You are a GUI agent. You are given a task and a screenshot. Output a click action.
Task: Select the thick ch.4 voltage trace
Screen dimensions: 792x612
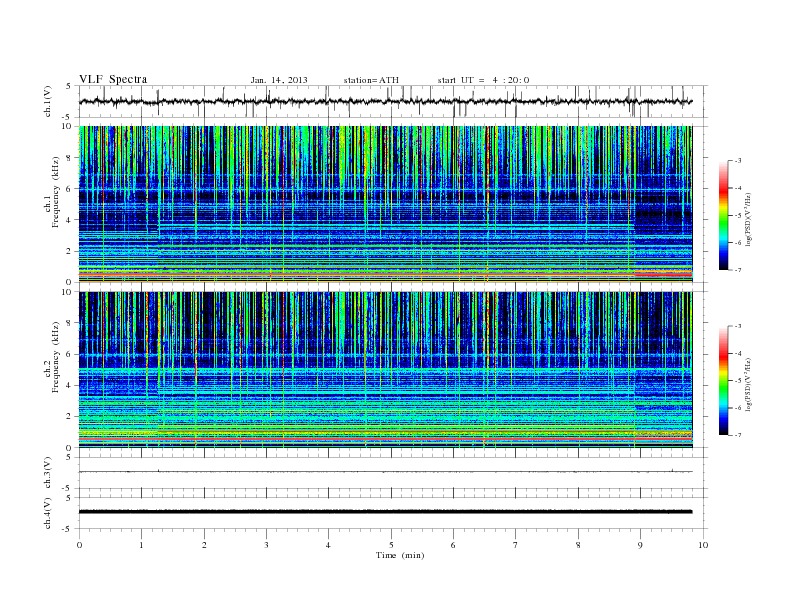pos(385,512)
